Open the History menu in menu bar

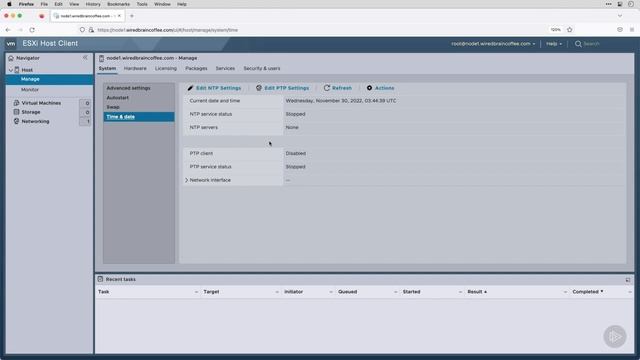(93, 4)
